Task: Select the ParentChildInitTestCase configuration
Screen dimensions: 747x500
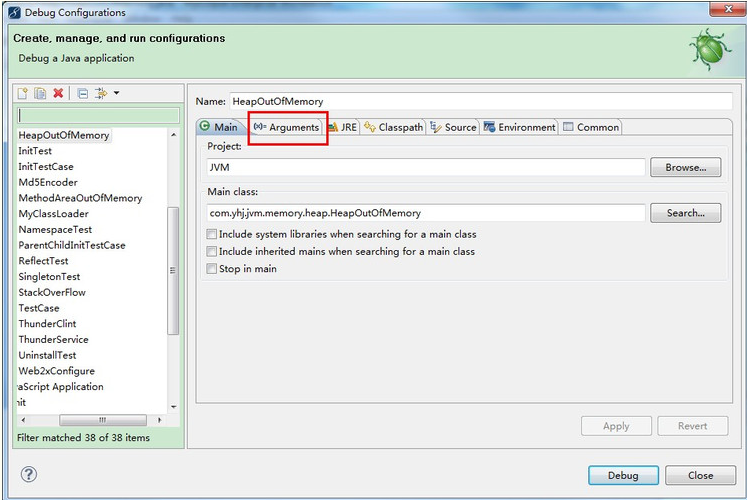Action: coord(72,245)
